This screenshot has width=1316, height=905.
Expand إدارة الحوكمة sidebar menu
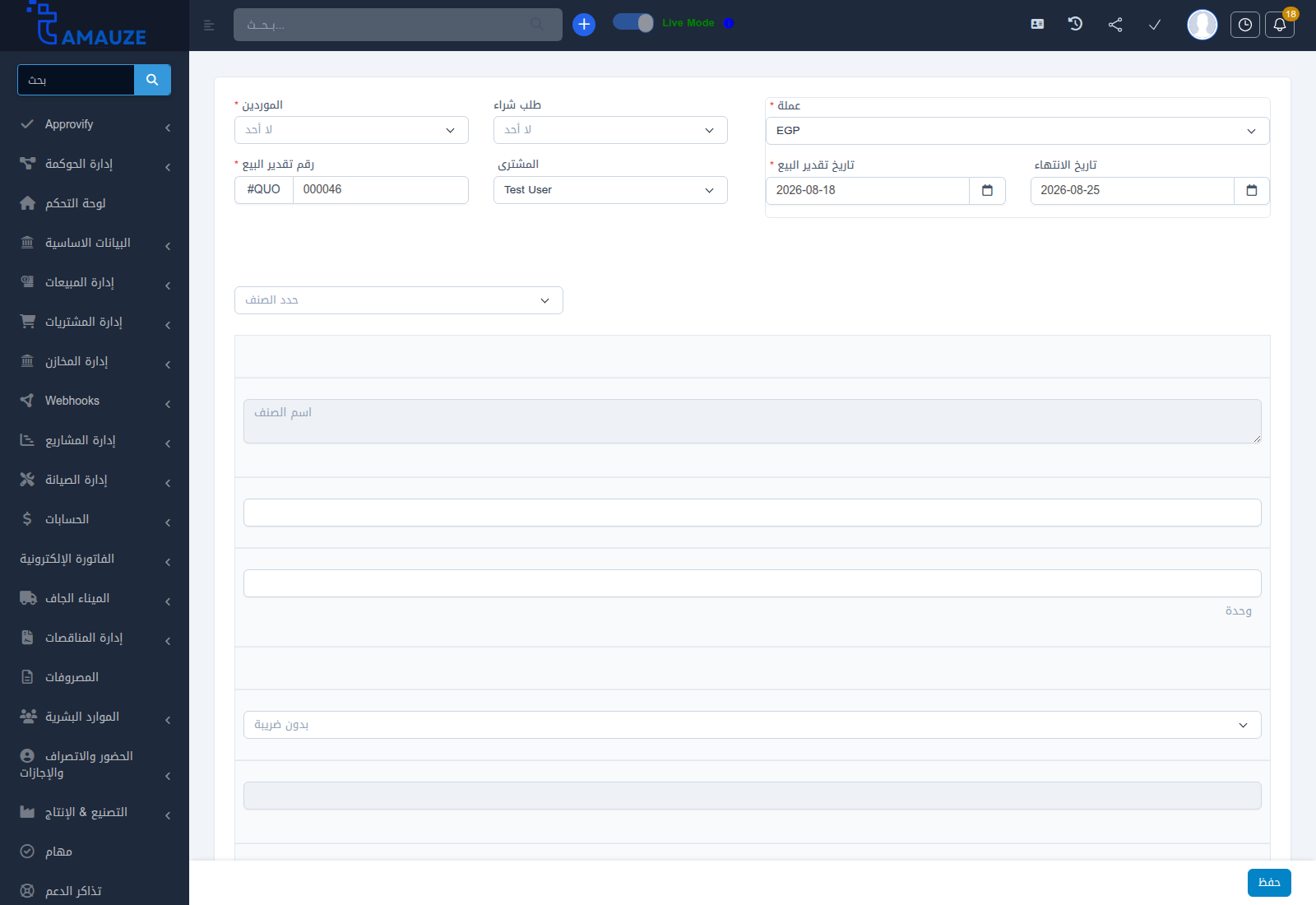point(95,164)
